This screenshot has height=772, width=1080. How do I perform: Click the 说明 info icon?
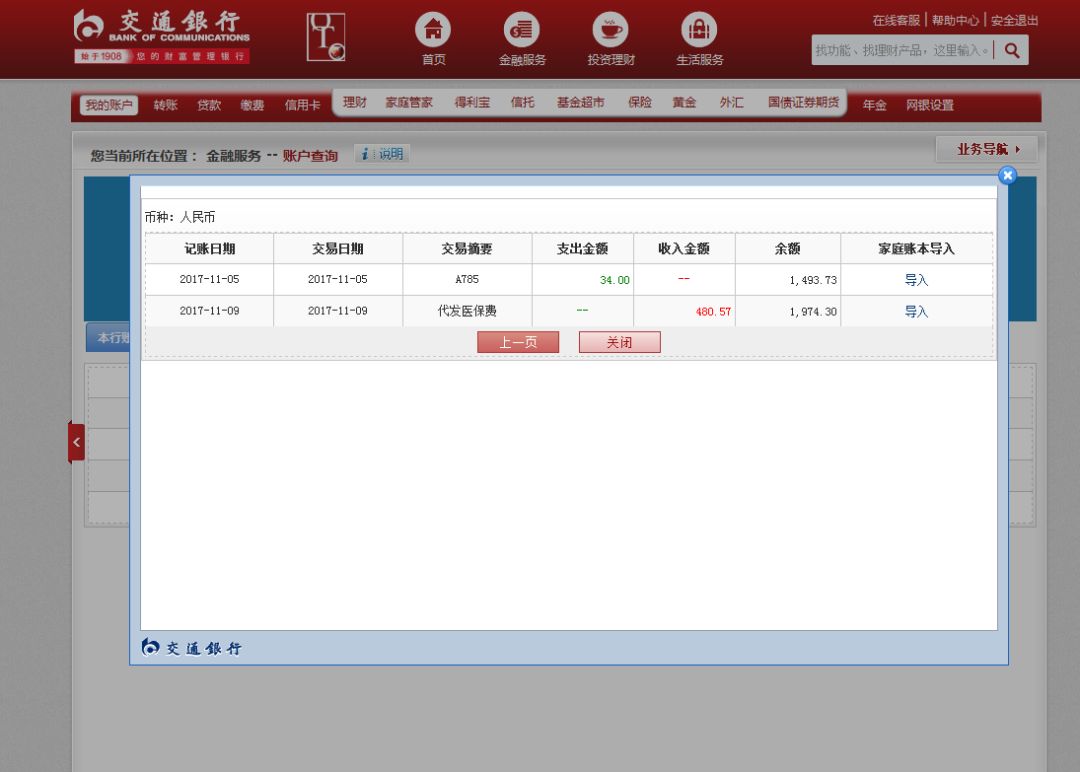click(x=381, y=153)
